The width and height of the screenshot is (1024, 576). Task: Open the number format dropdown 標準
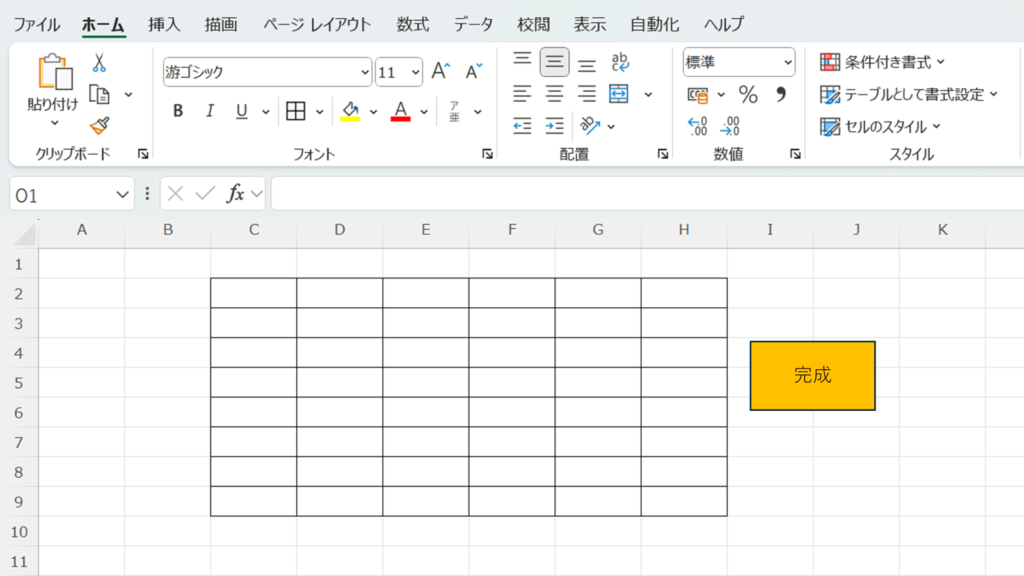coord(788,63)
